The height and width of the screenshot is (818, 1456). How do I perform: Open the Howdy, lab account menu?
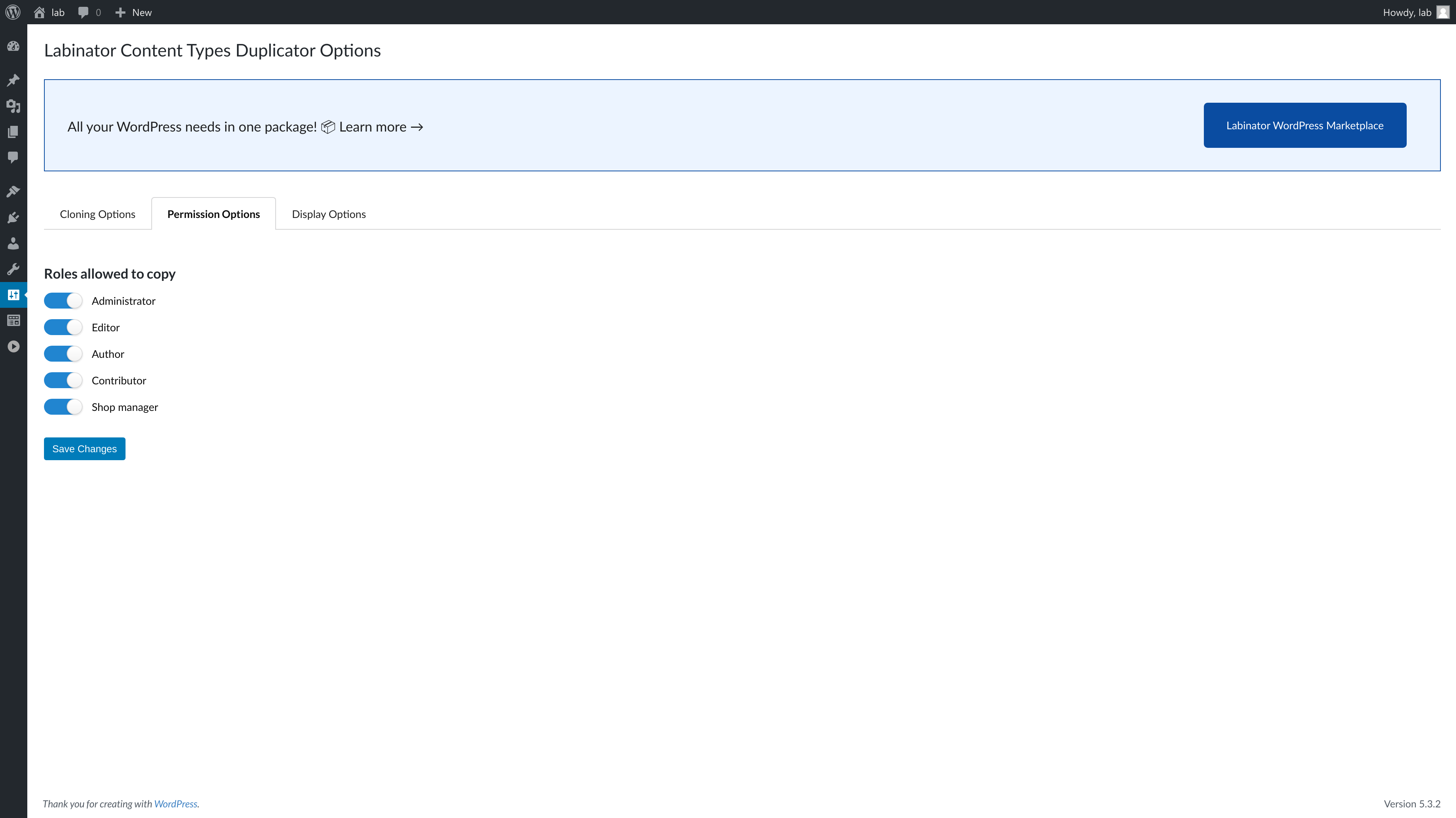(1416, 13)
